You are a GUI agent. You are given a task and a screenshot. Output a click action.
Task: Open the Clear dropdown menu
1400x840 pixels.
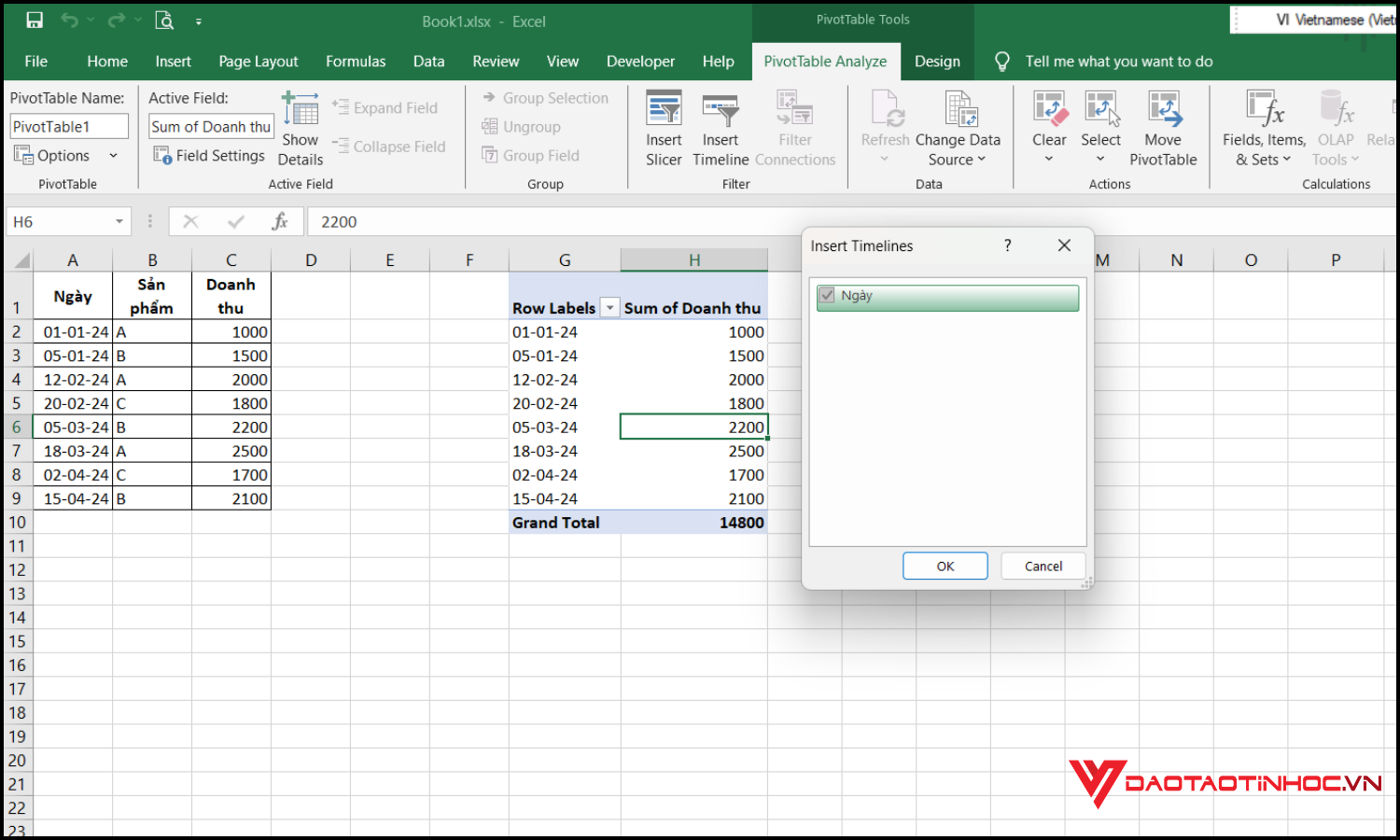coord(1049,128)
